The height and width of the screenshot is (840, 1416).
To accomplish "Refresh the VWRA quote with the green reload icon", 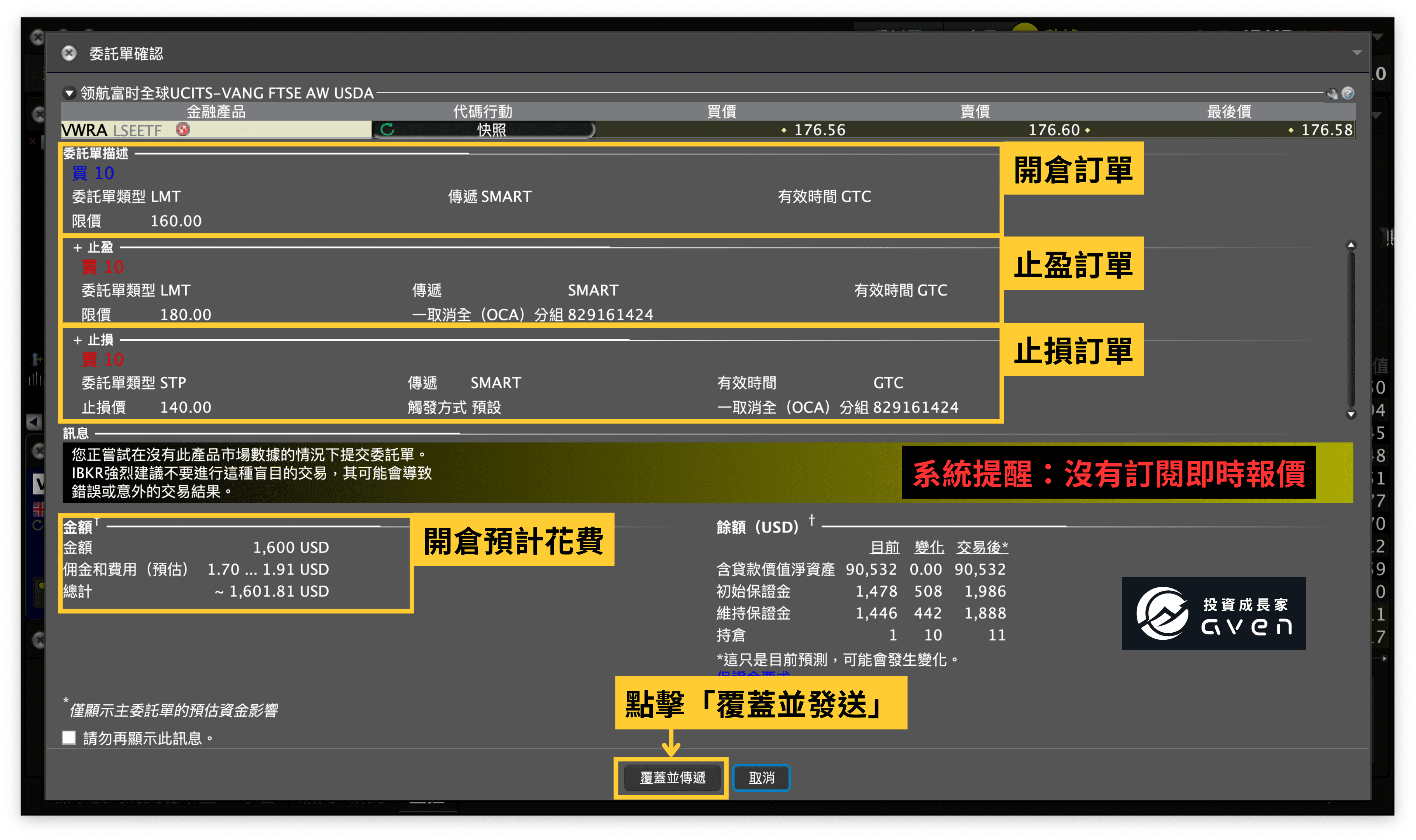I will pyautogui.click(x=387, y=129).
